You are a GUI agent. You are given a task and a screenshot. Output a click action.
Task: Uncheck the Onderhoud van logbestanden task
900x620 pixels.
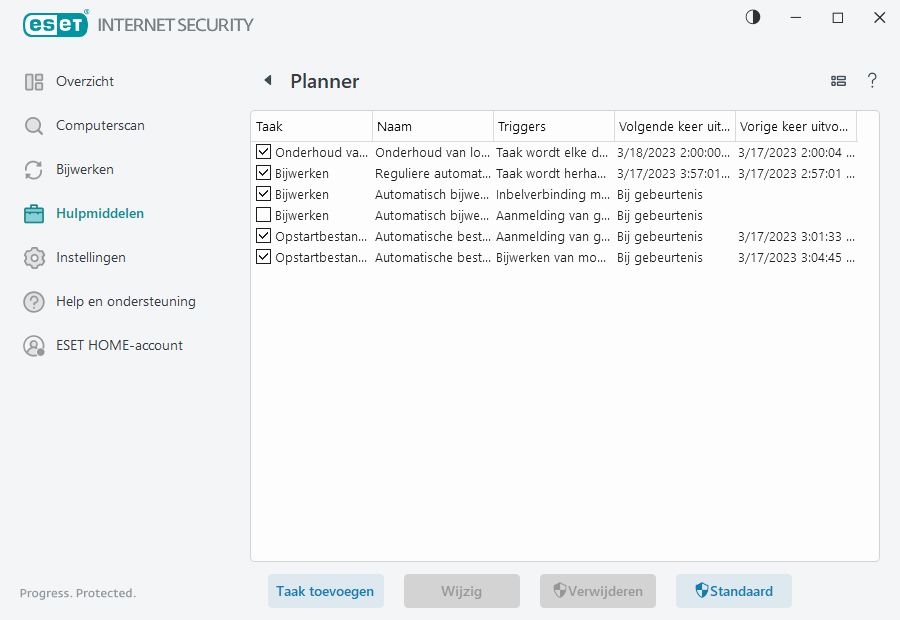pyautogui.click(x=263, y=152)
